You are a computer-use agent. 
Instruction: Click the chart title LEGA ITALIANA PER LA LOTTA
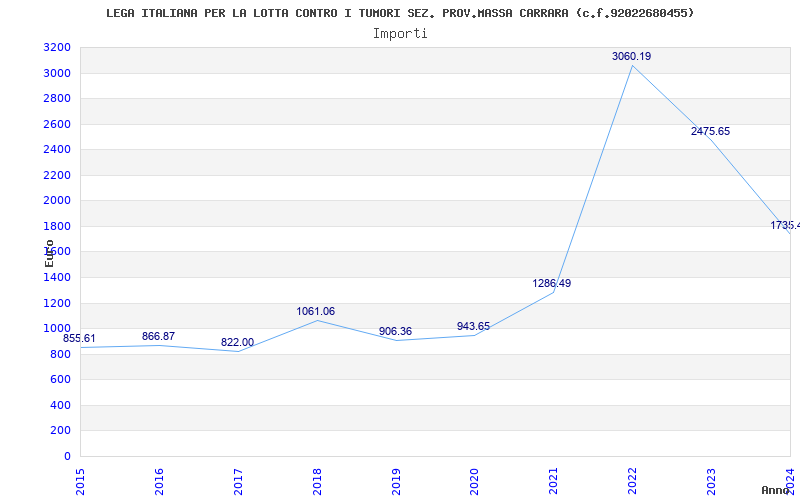400,13
